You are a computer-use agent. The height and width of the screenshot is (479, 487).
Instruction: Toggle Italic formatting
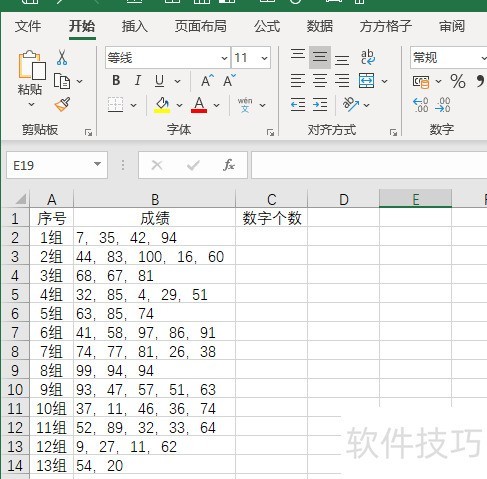pos(137,80)
